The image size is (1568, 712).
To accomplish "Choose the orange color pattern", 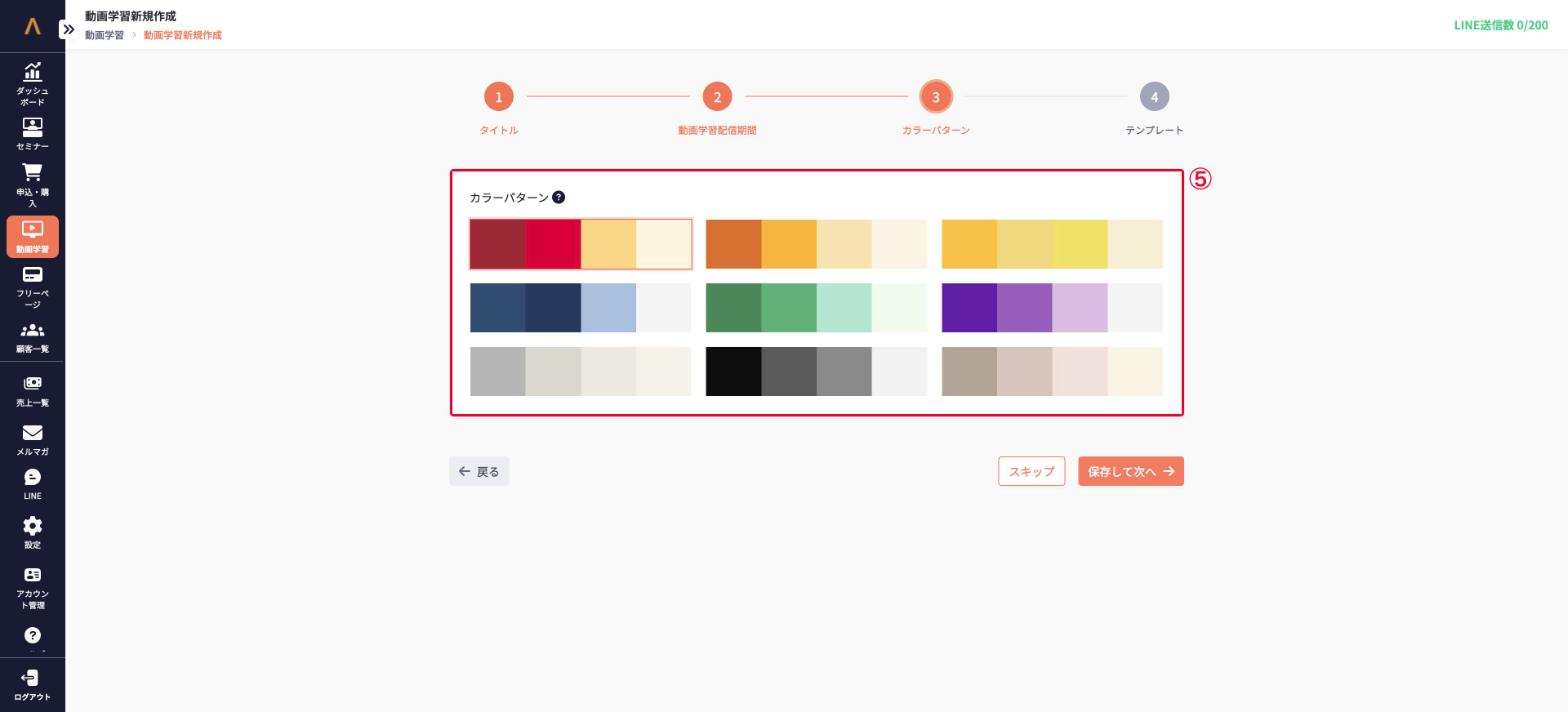I will pos(816,244).
